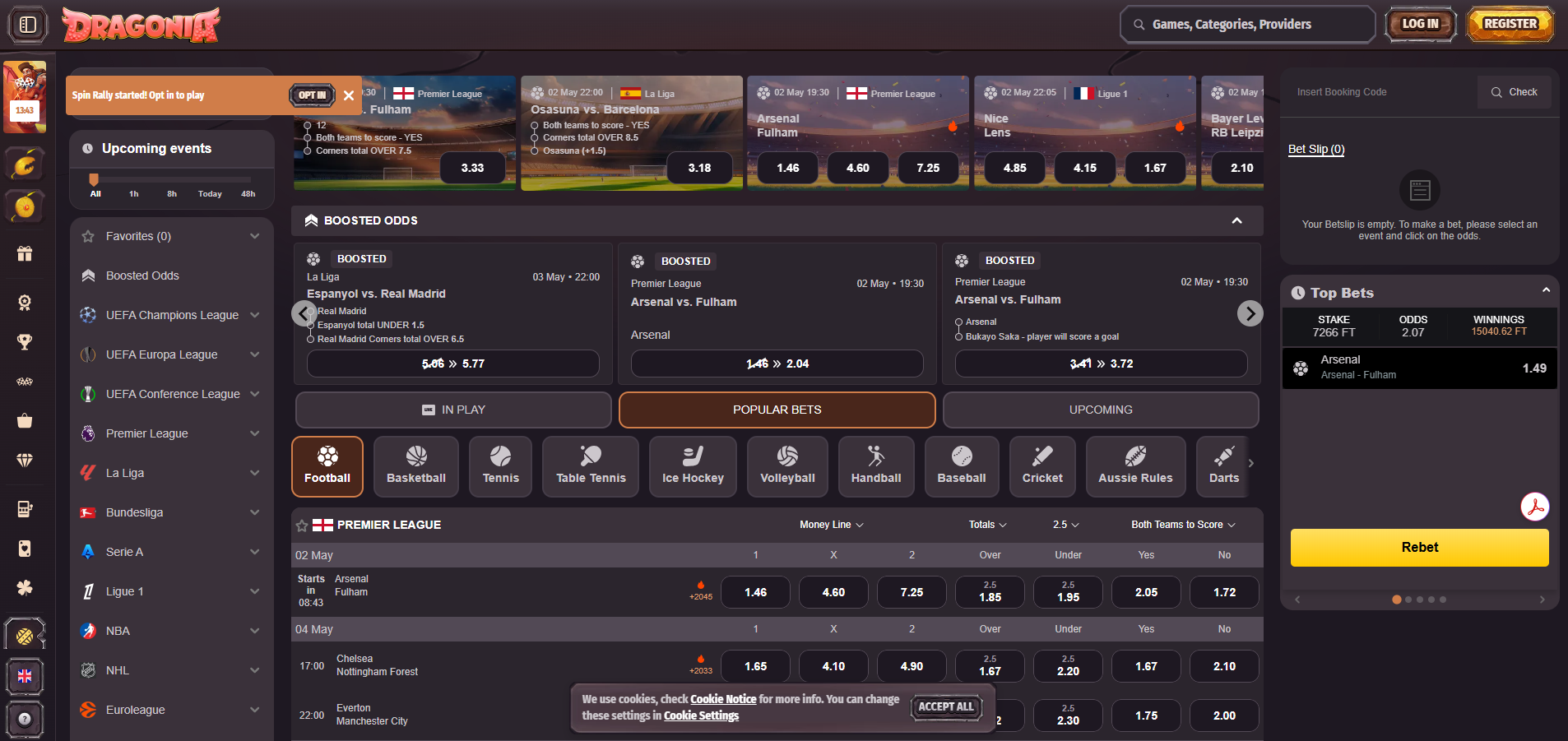
Task: Toggle the sidebar menu icon near the logo
Action: [28, 25]
